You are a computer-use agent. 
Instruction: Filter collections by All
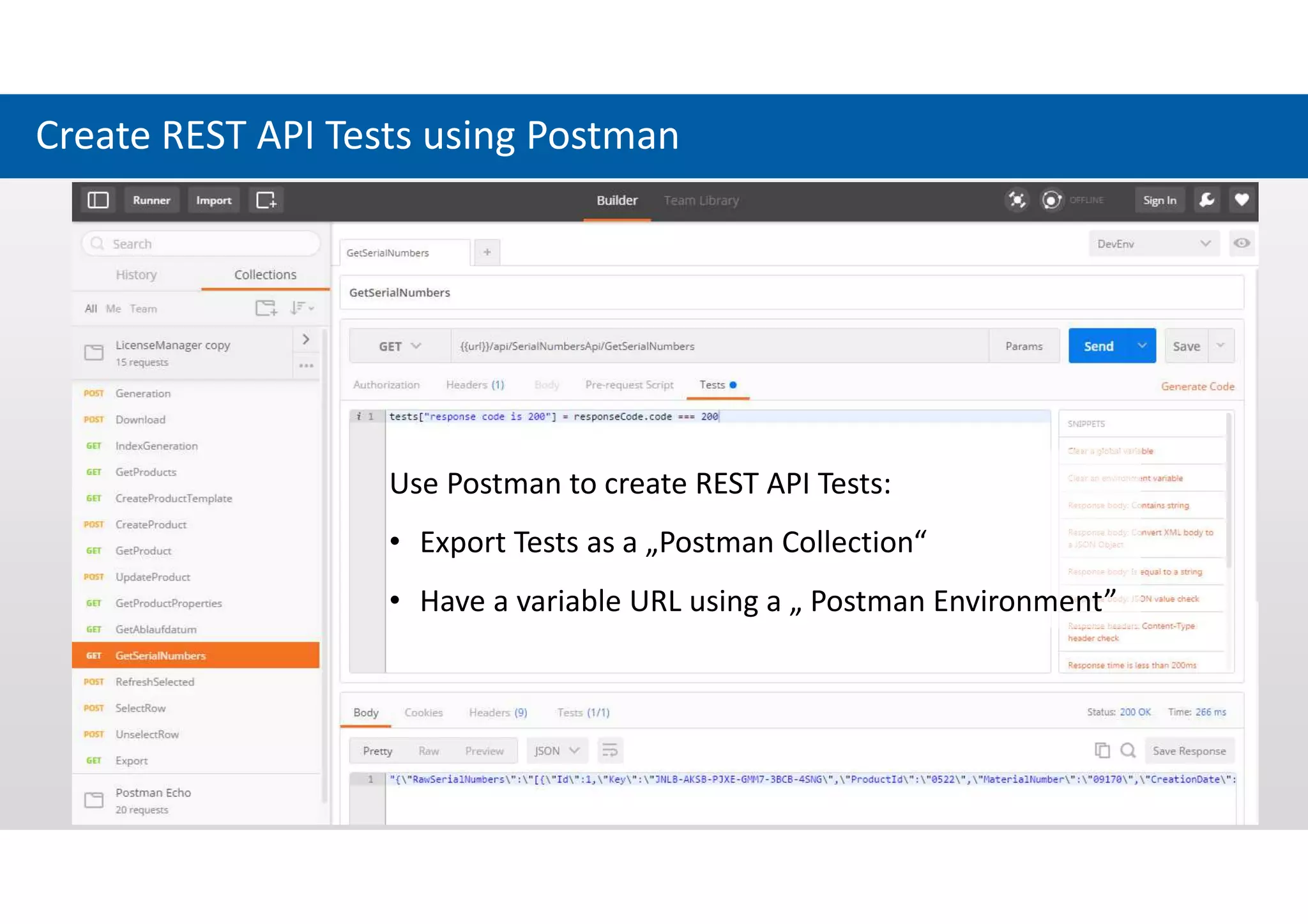pos(91,308)
